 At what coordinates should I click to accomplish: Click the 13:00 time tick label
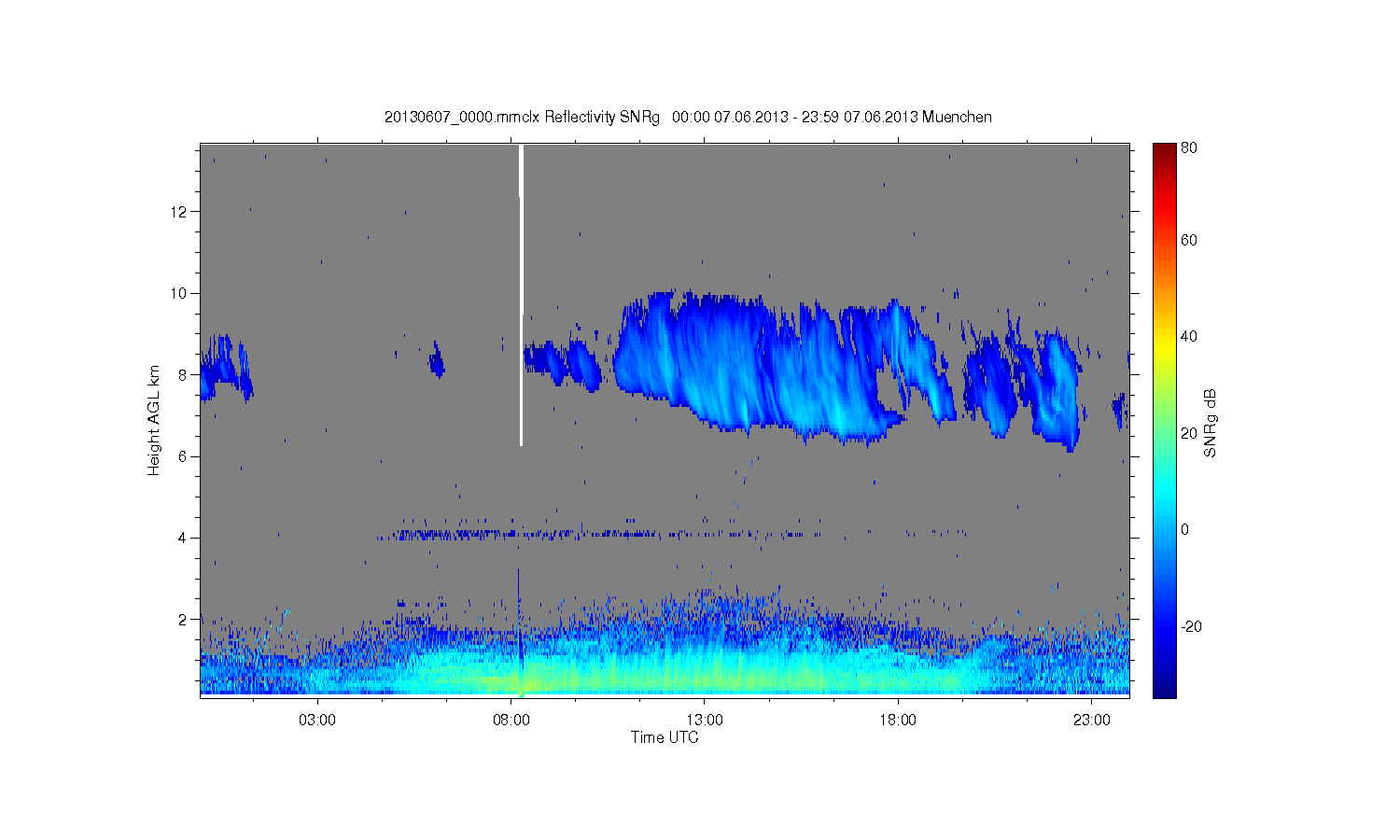pos(705,721)
